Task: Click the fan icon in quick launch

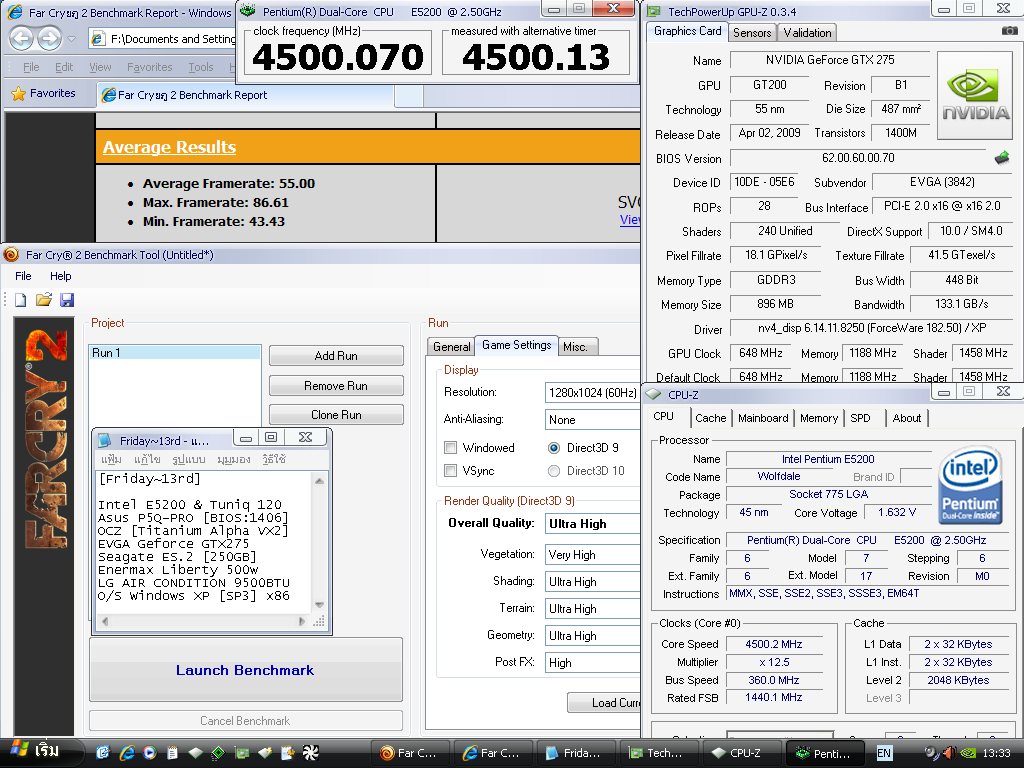Action: tap(310, 753)
